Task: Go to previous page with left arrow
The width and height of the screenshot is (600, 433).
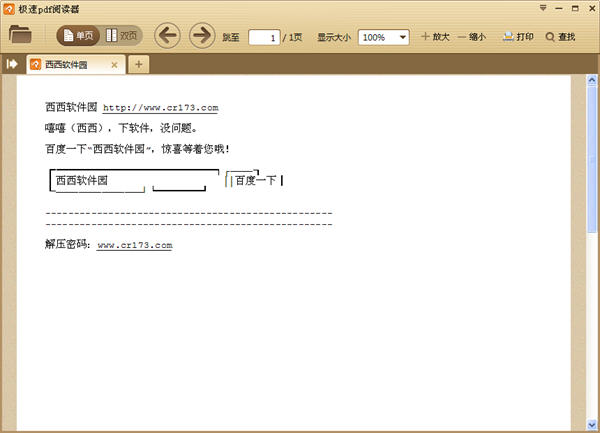Action: pos(167,36)
